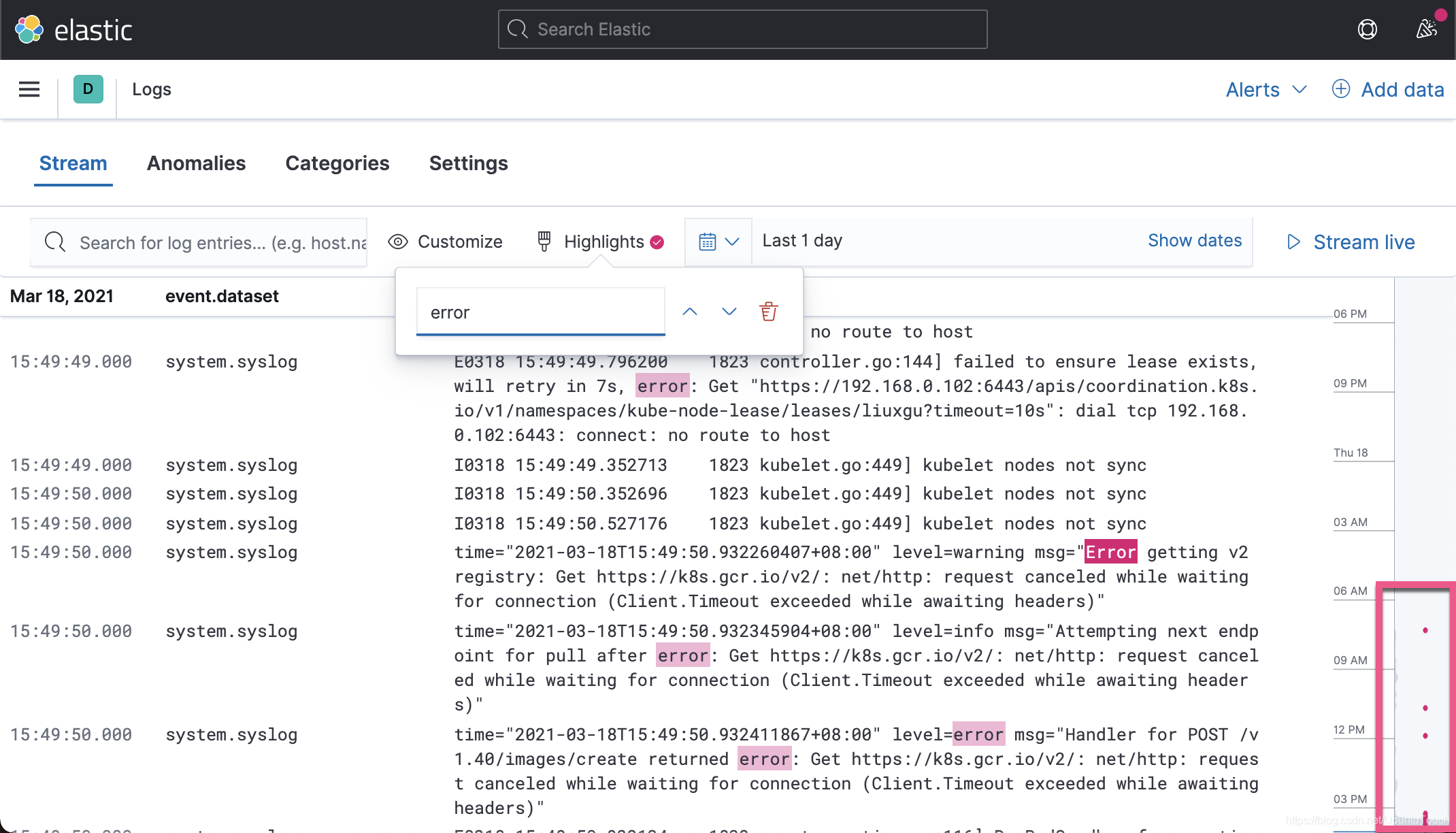Viewport: 1456px width, 833px height.
Task: Switch to the Anomalies tab
Action: (x=196, y=163)
